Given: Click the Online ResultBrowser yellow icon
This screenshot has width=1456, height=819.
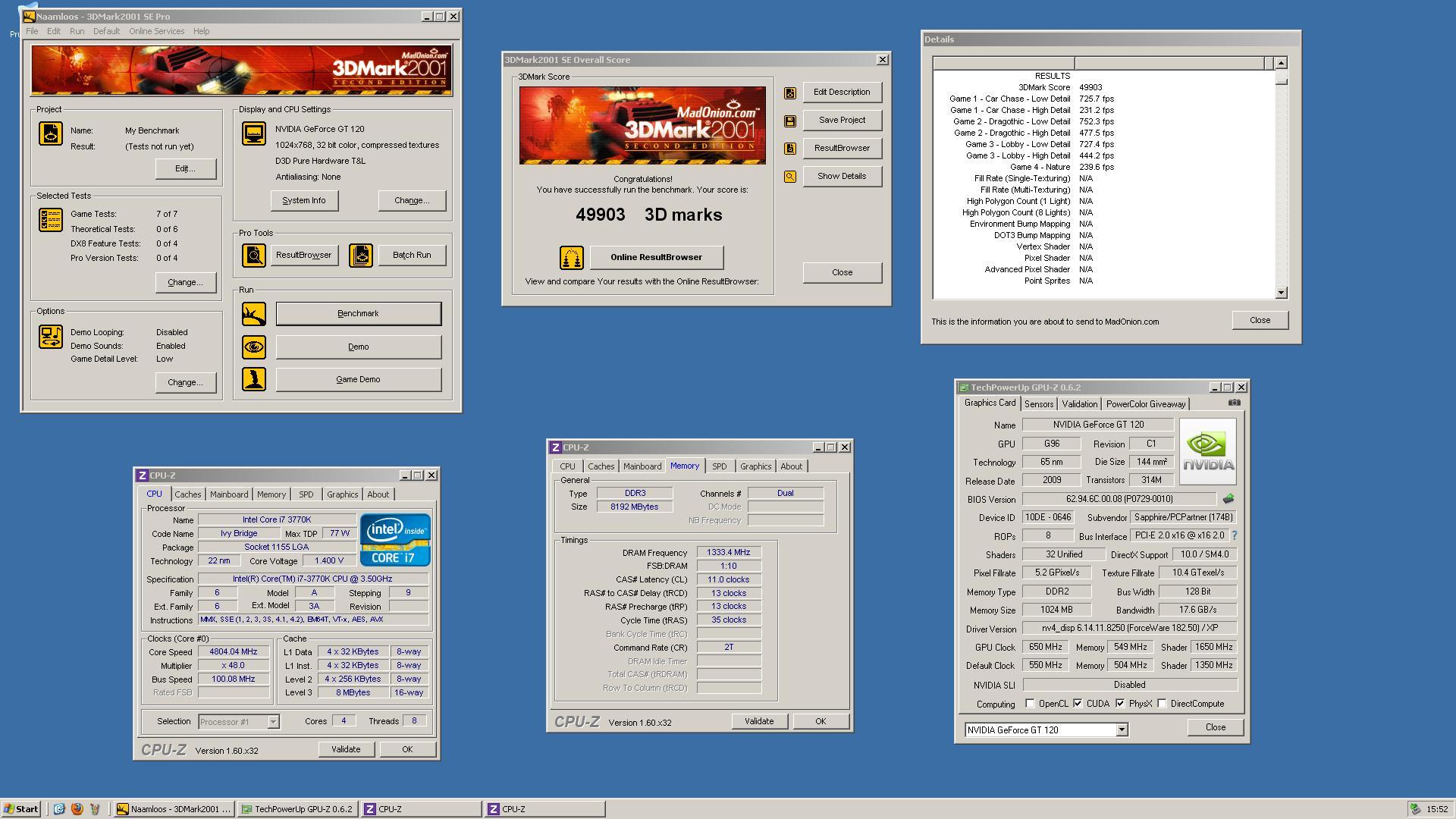Looking at the screenshot, I should pyautogui.click(x=572, y=258).
